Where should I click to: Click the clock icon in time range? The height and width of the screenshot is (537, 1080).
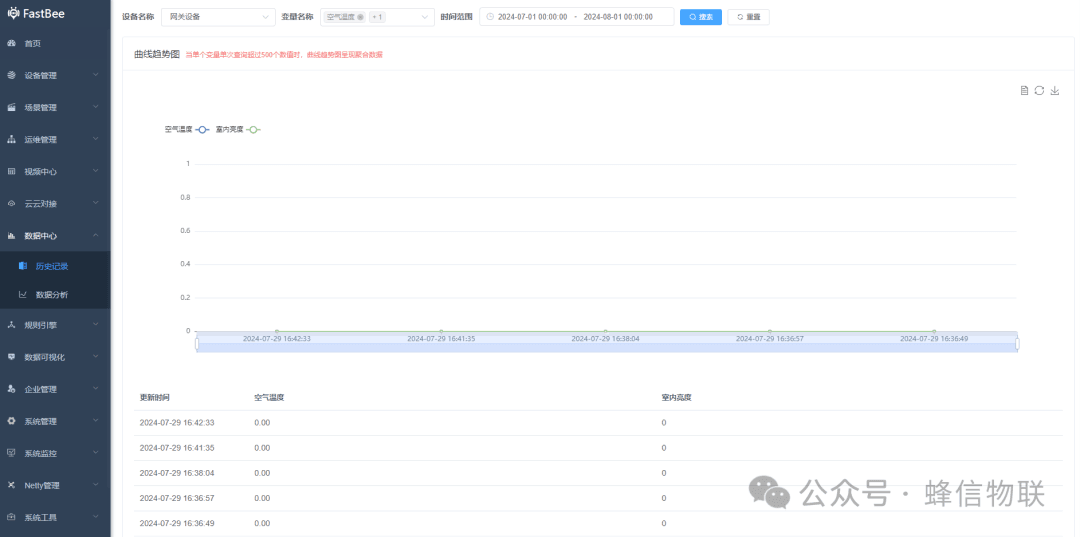pyautogui.click(x=490, y=17)
